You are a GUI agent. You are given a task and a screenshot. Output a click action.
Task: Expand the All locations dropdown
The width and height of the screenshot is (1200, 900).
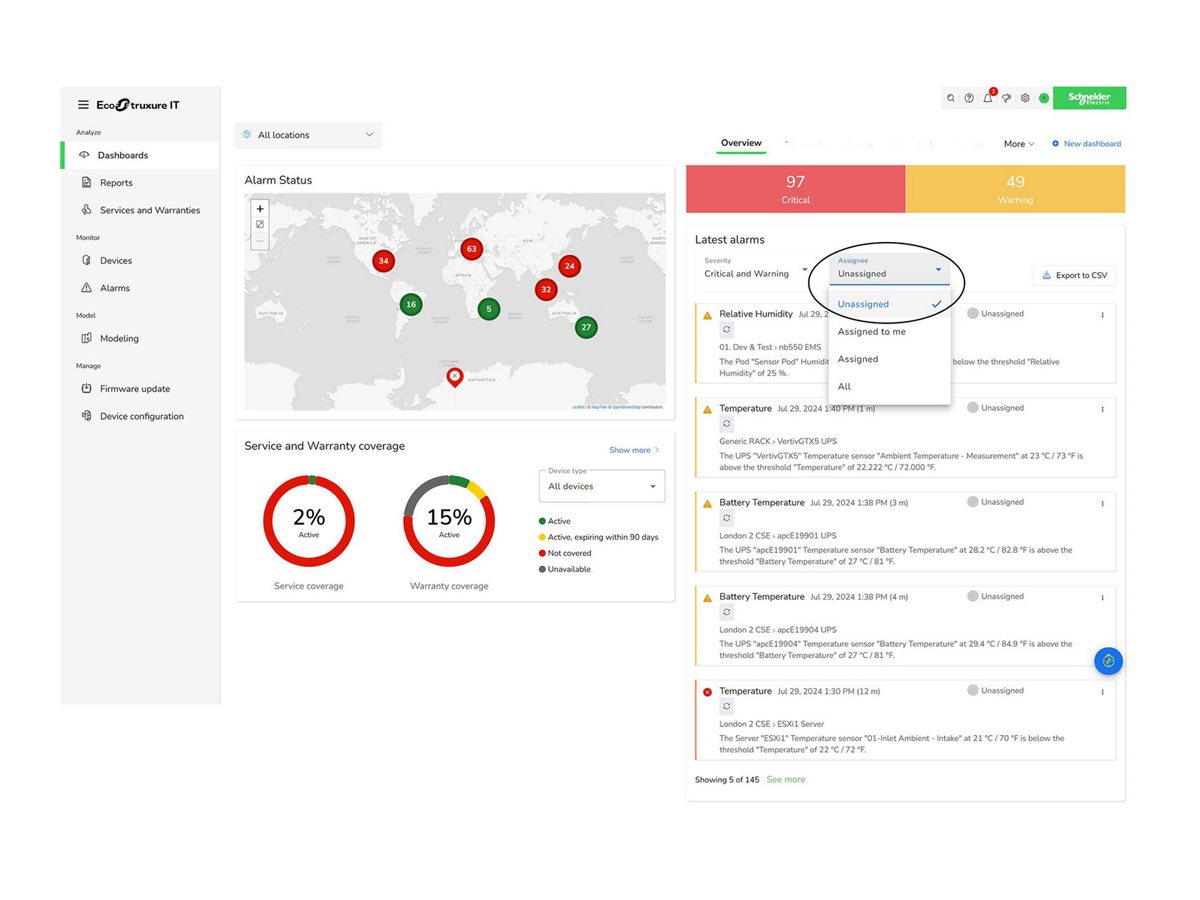[308, 135]
